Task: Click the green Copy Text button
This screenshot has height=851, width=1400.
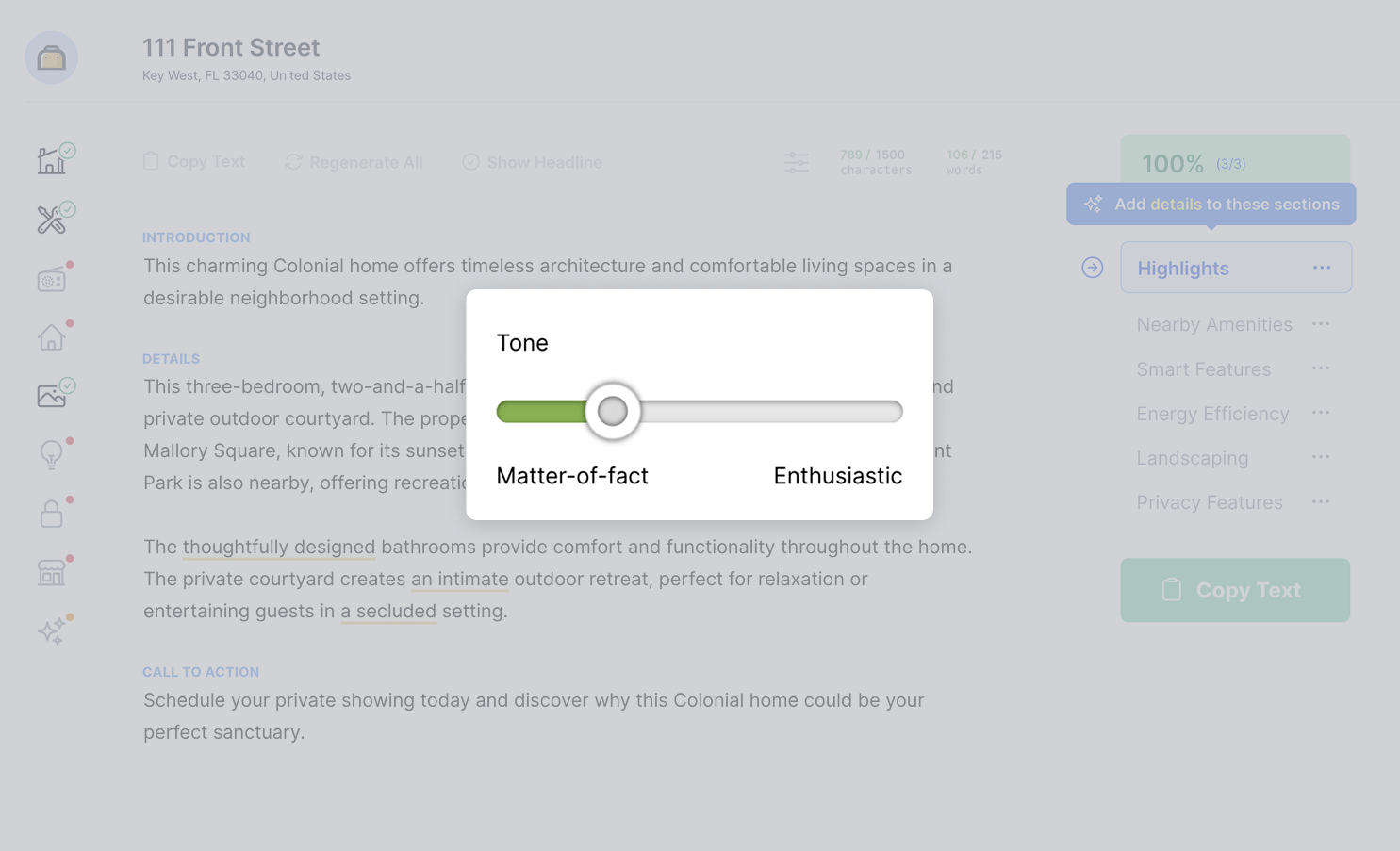Action: [x=1234, y=590]
